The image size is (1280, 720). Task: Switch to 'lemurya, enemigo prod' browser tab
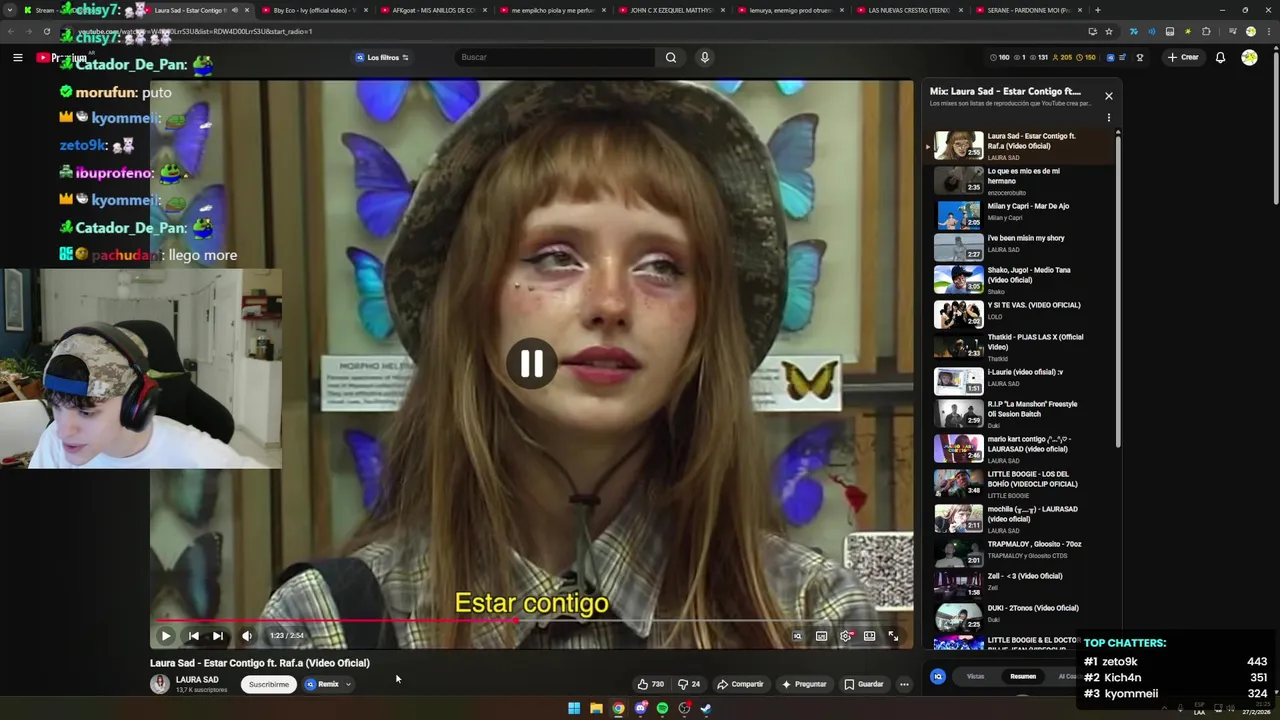[x=790, y=10]
